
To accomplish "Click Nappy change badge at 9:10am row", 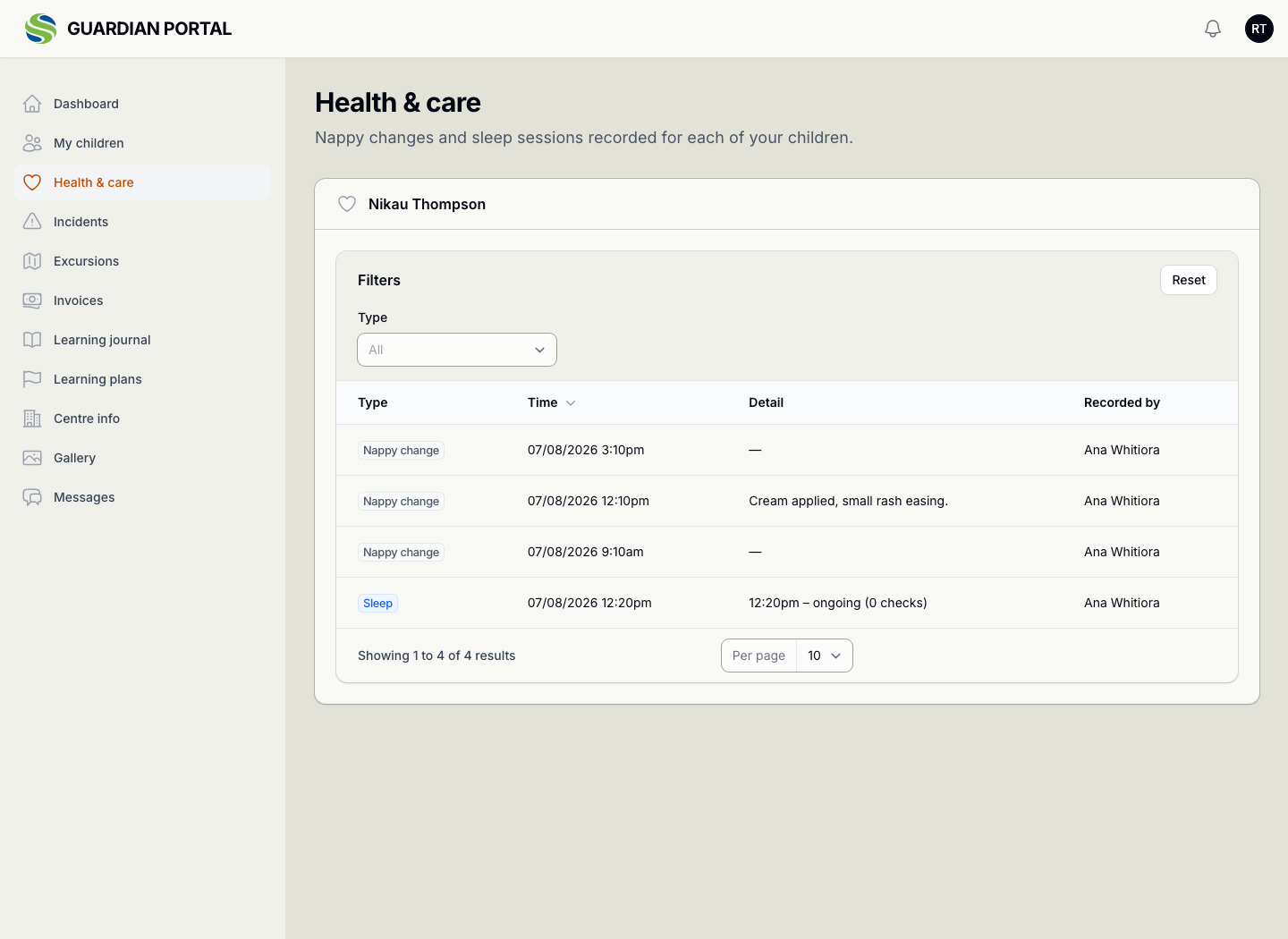I will [401, 553].
